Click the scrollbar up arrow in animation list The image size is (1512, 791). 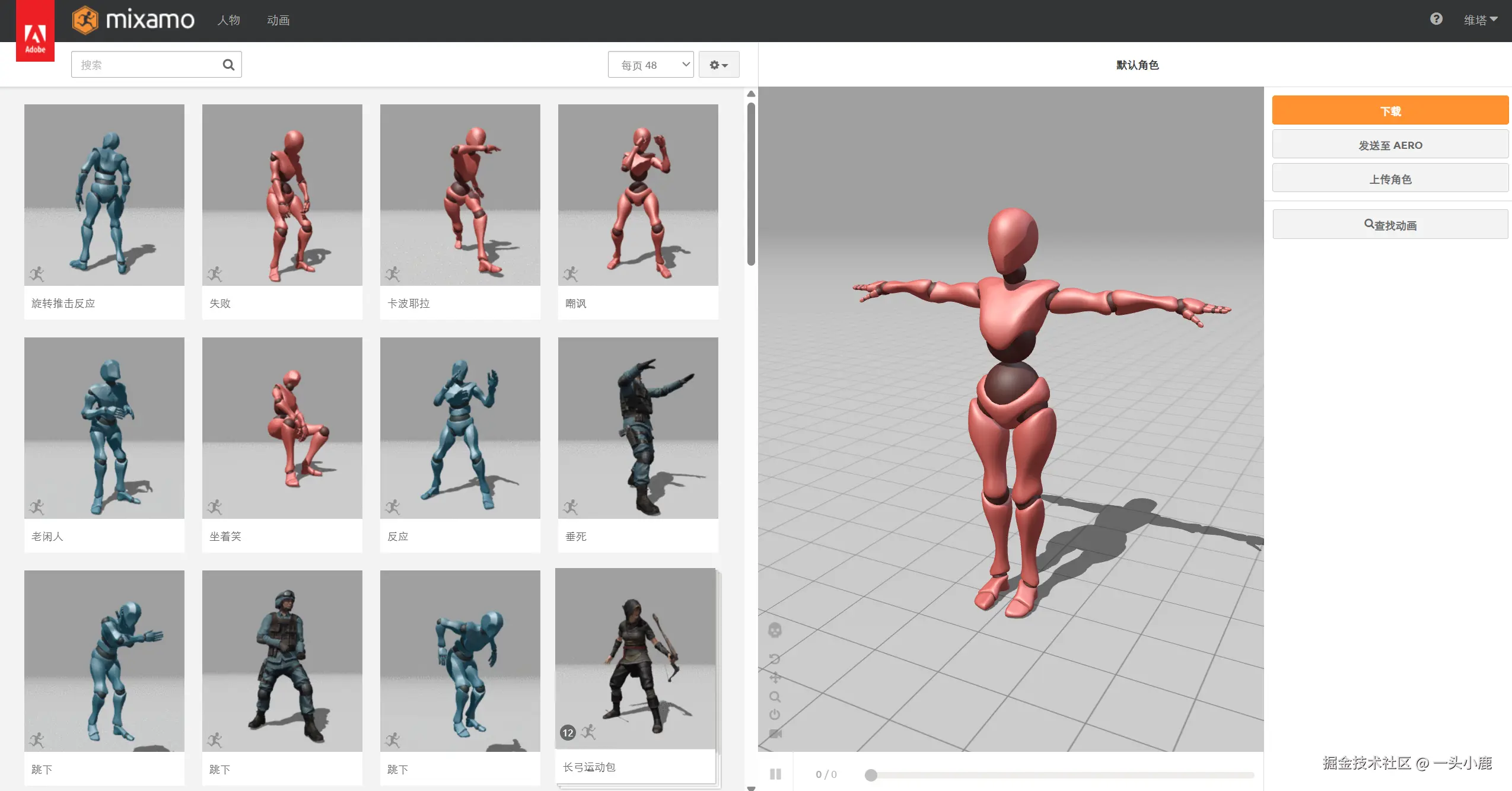click(x=751, y=94)
